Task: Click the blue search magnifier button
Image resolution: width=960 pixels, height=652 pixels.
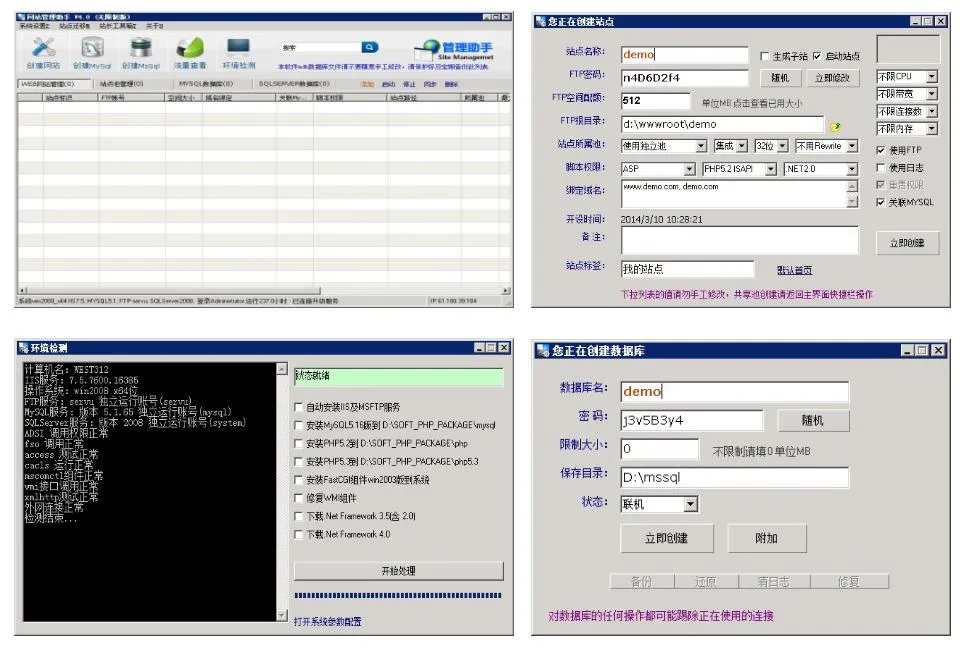Action: click(x=370, y=47)
